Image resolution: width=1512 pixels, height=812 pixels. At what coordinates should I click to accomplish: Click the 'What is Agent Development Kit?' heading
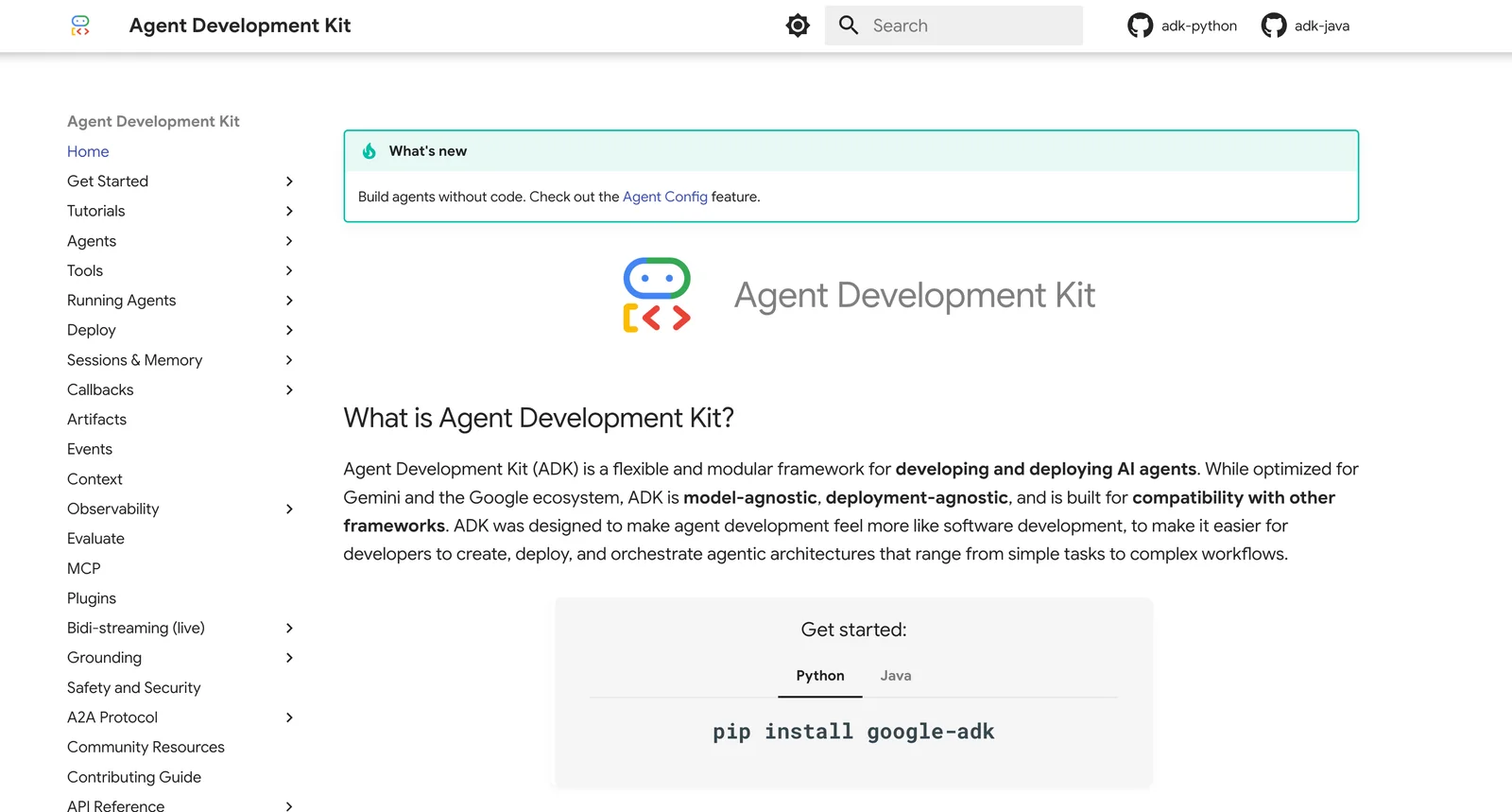(x=539, y=418)
